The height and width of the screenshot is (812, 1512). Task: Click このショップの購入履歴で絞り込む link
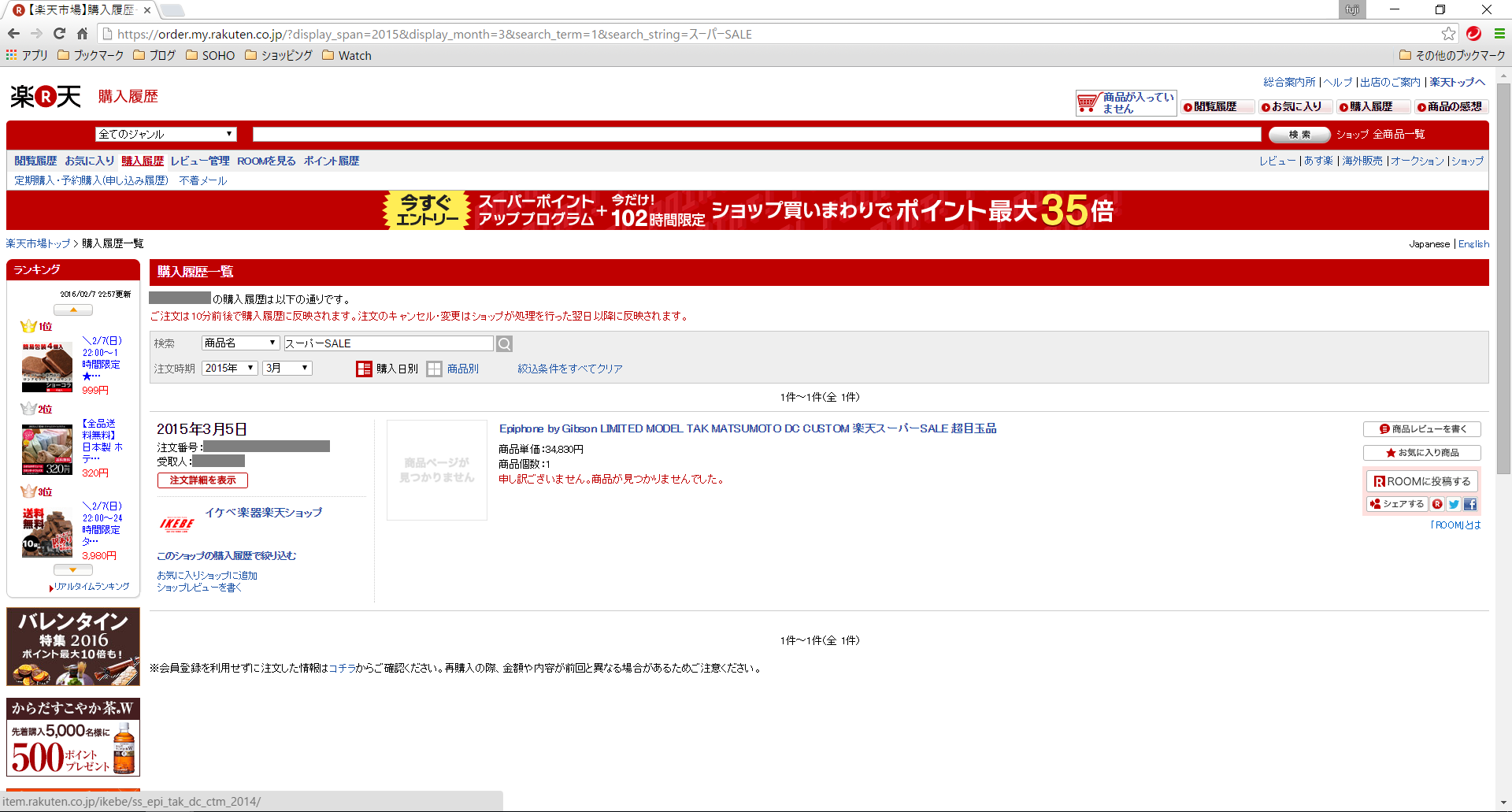[x=227, y=555]
